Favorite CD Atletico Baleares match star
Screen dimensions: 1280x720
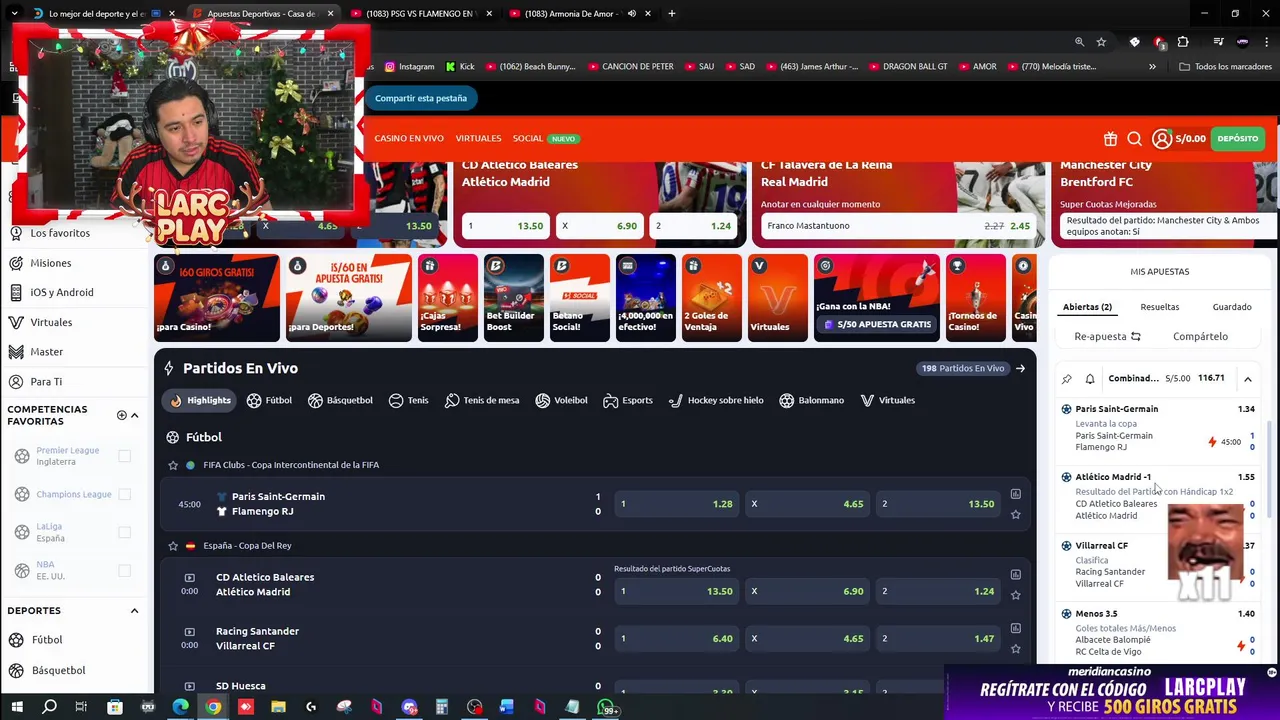(x=1015, y=595)
